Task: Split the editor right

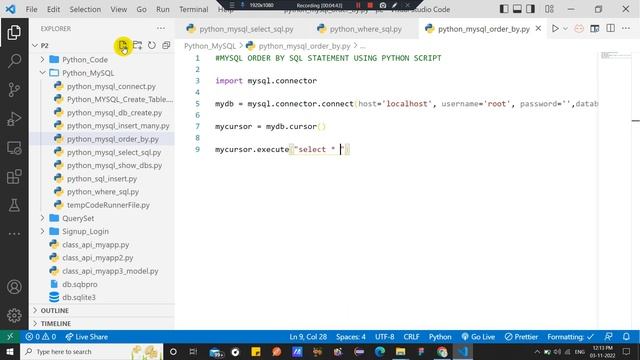Action: (611, 29)
